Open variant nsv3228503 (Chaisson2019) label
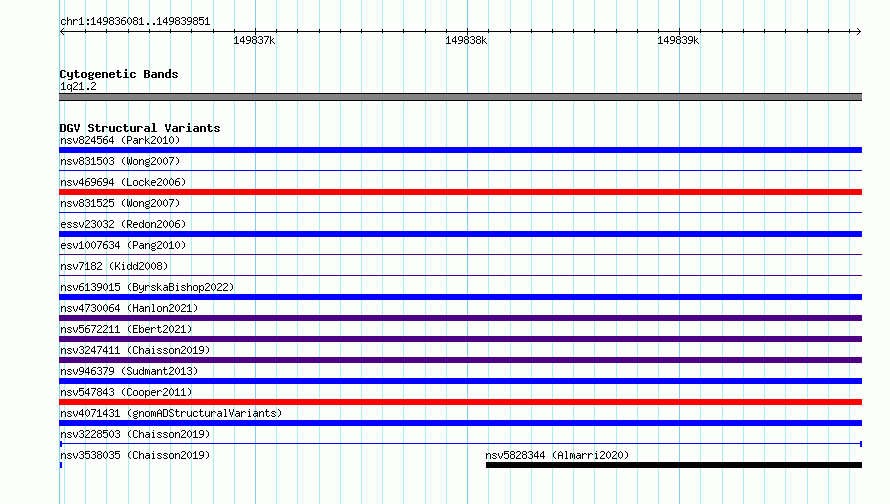This screenshot has height=504, width=890. 135,434
